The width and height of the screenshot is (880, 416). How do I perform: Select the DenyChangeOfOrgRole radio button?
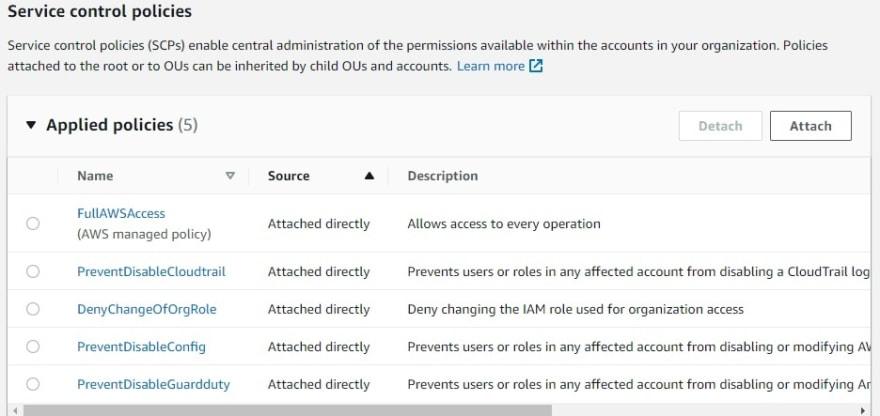[33, 309]
